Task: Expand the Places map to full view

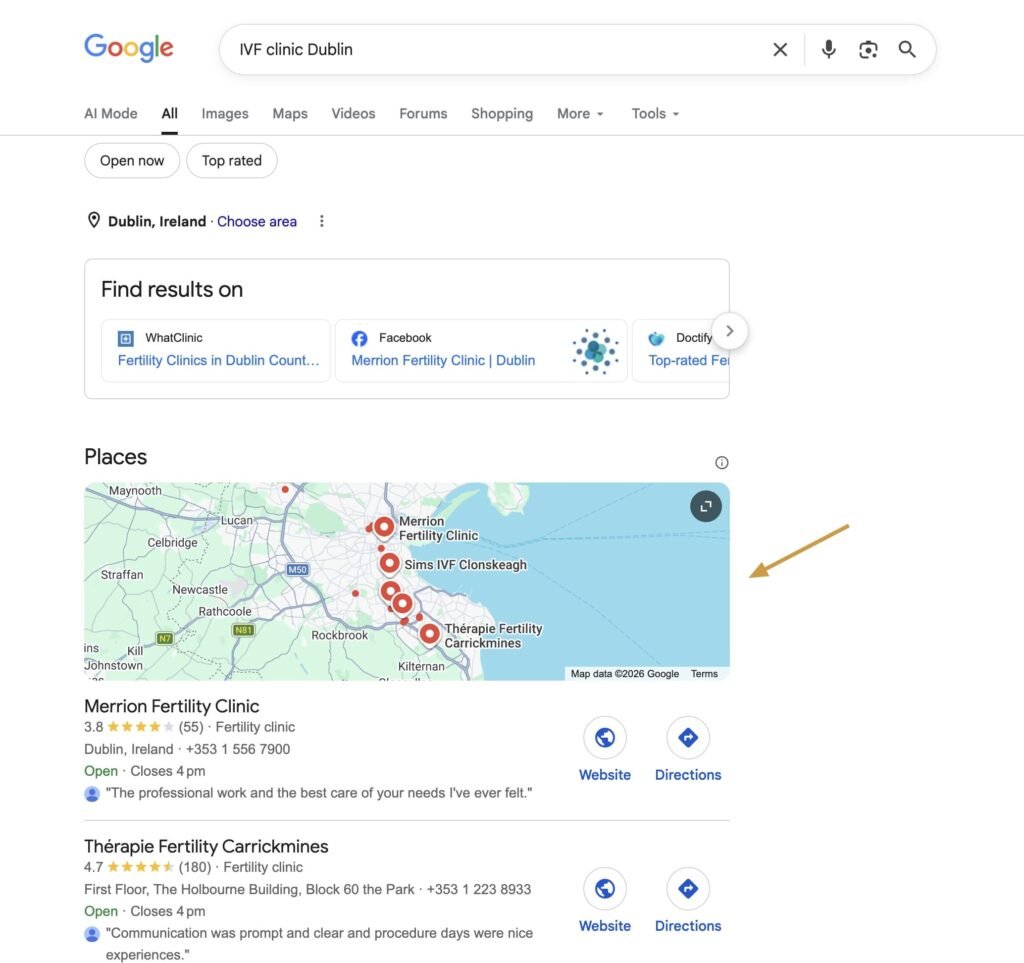Action: click(706, 506)
